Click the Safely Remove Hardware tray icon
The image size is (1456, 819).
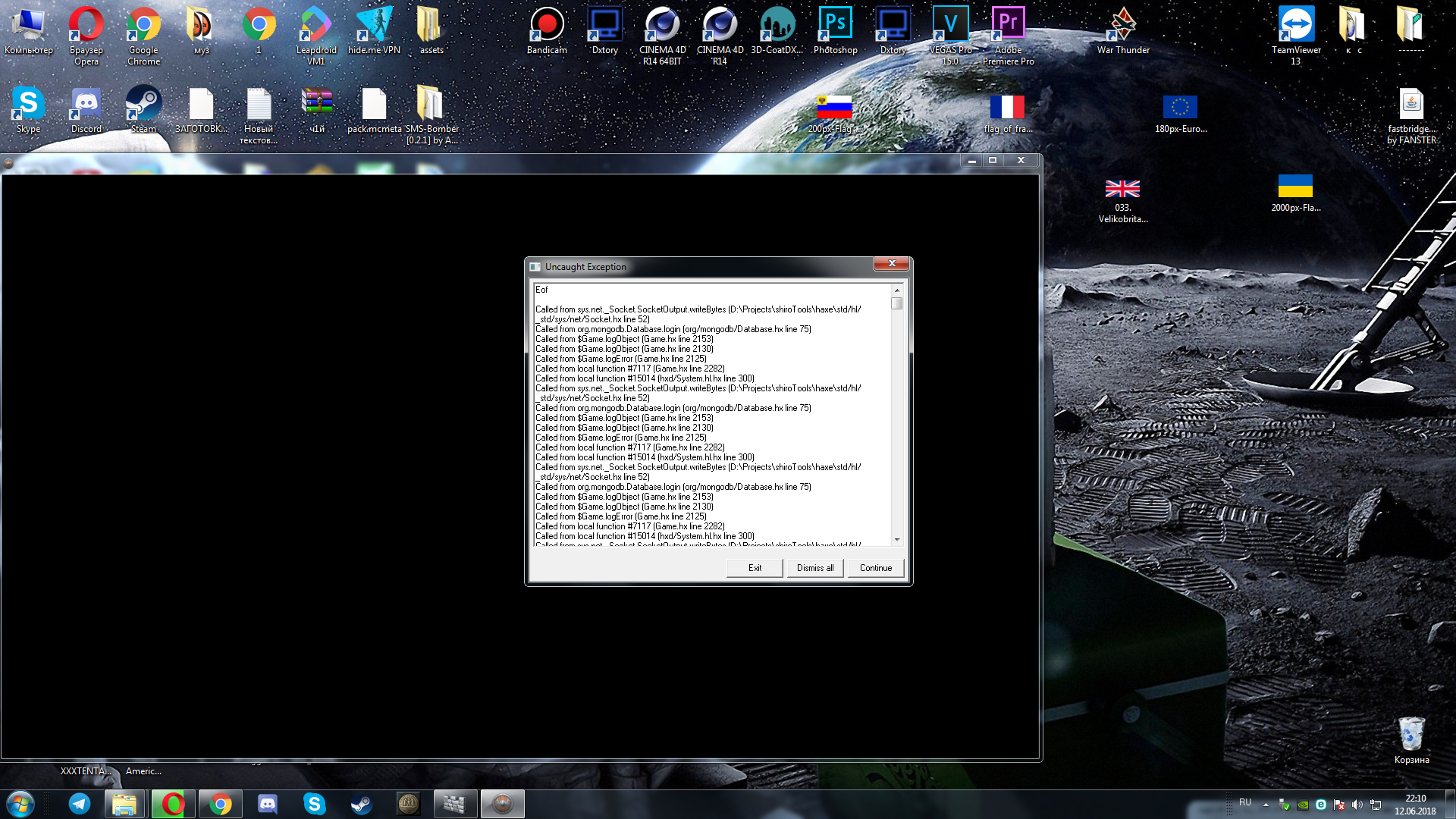1285,805
